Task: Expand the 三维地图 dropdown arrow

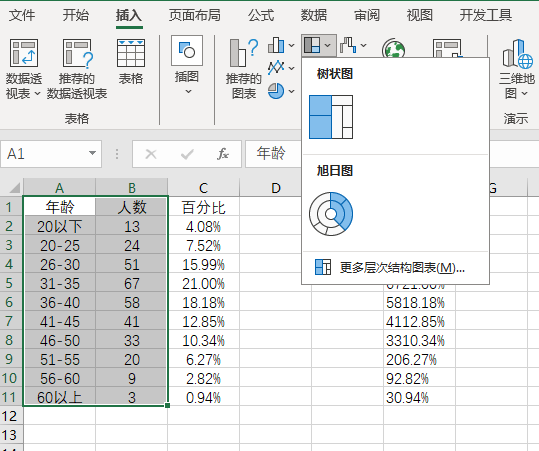Action: point(524,93)
